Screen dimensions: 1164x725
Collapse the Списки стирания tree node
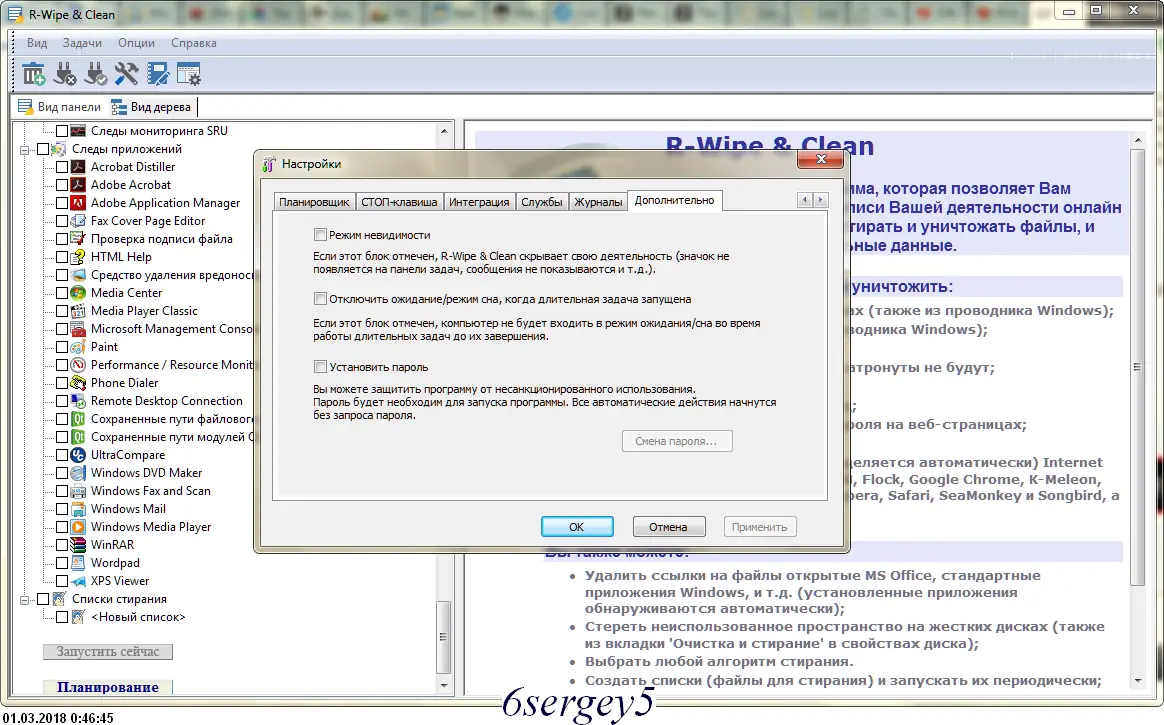tap(24, 599)
